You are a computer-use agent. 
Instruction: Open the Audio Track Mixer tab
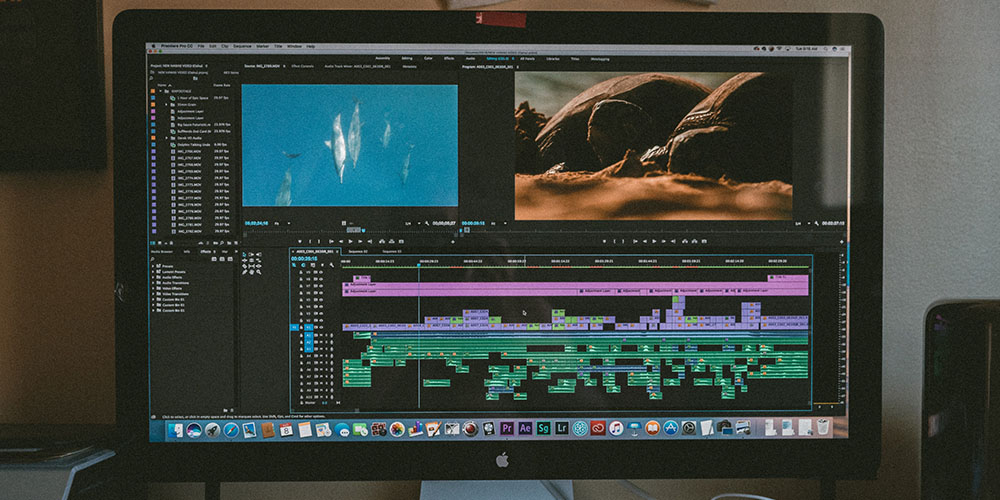click(x=357, y=66)
